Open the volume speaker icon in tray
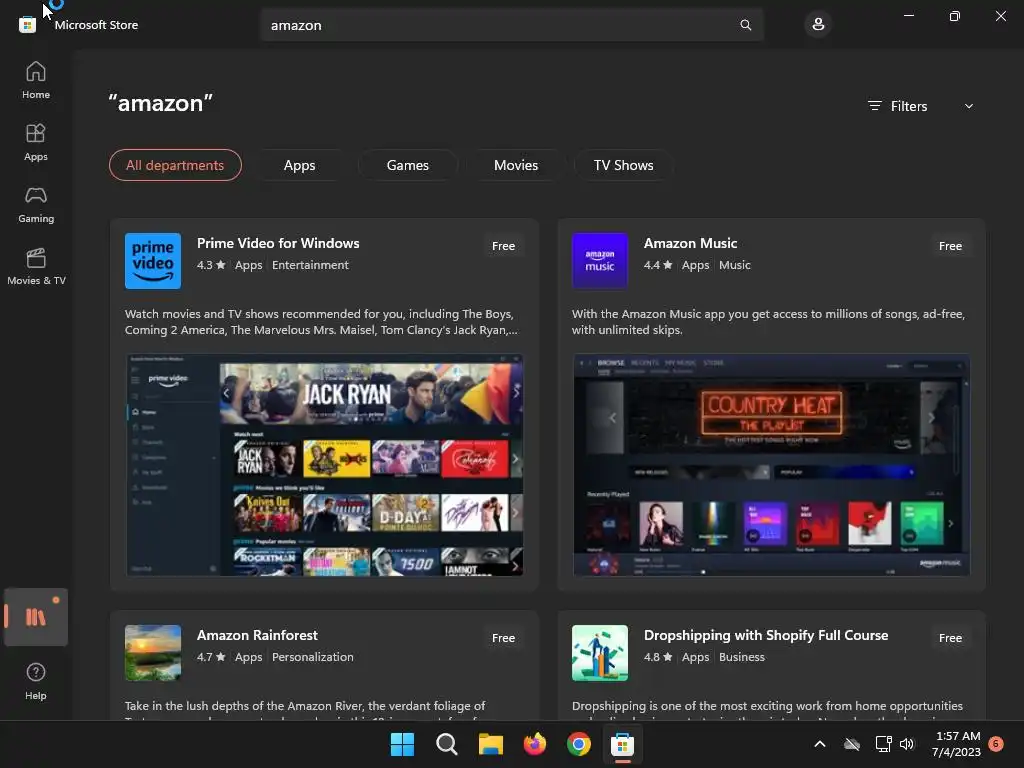The height and width of the screenshot is (768, 1024). point(907,744)
